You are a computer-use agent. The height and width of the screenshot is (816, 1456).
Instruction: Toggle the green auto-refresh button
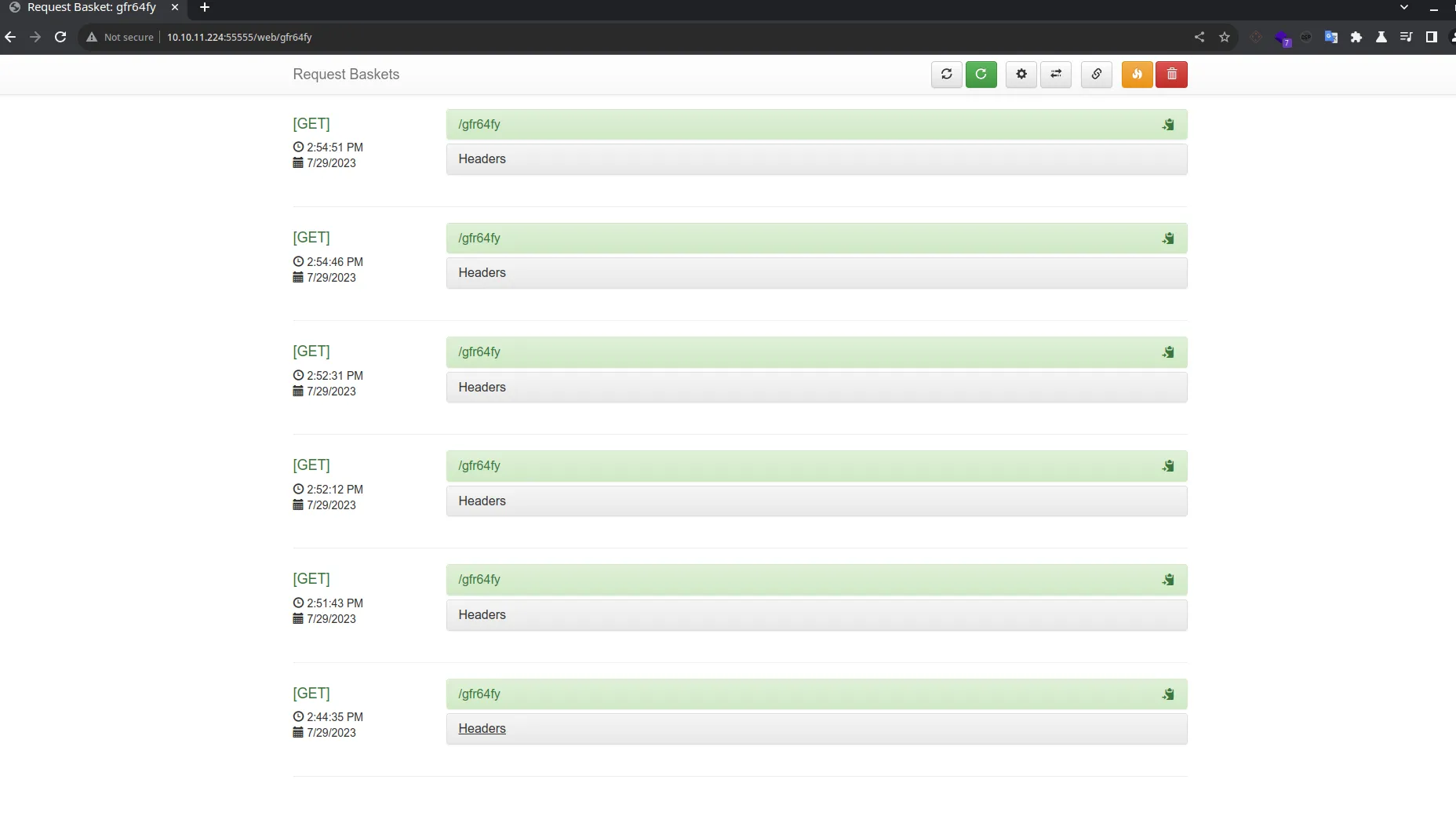coord(981,75)
